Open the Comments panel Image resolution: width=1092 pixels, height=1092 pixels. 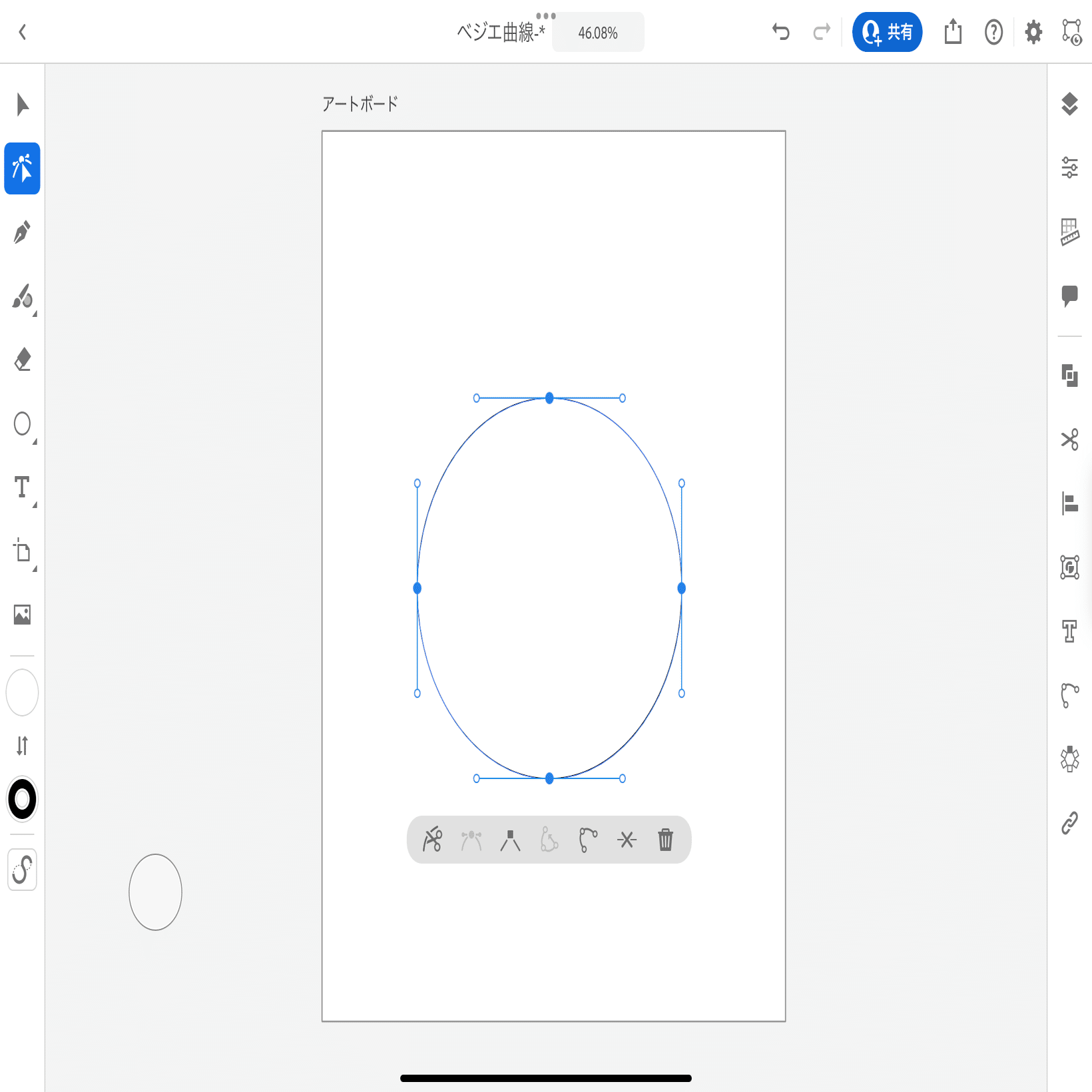tap(1069, 296)
